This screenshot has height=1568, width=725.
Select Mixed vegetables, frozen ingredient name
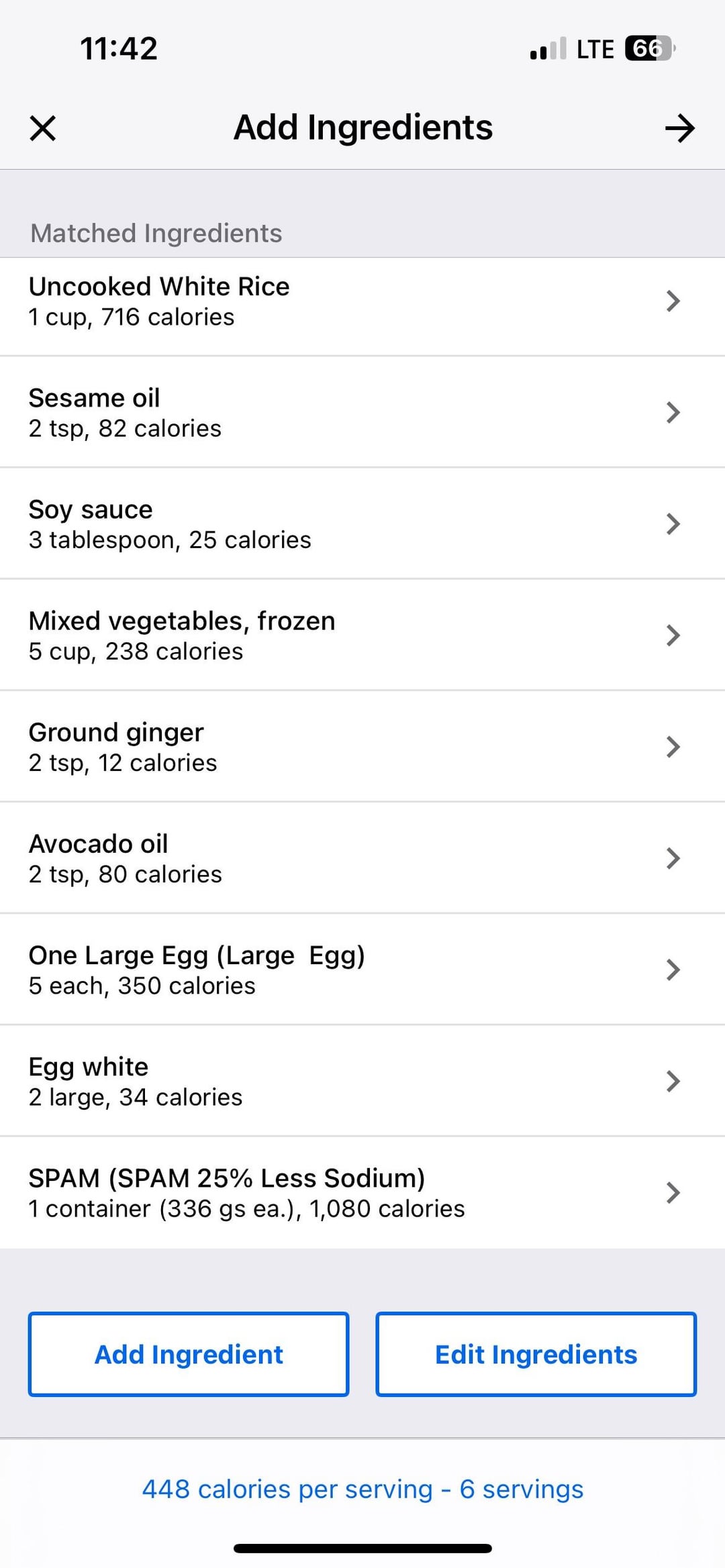coord(182,621)
